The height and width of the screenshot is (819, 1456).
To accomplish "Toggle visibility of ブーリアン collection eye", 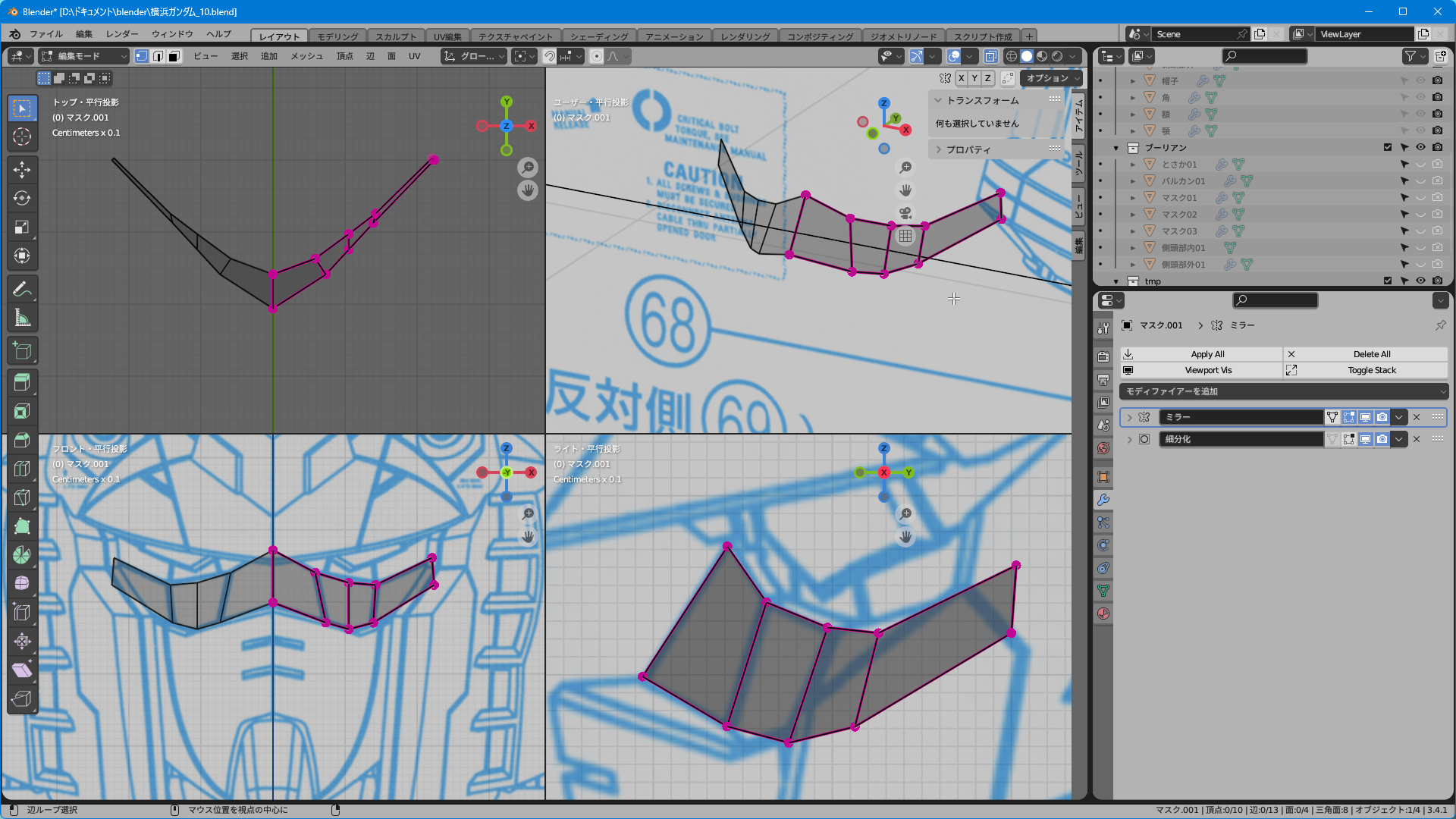I will 1420,148.
